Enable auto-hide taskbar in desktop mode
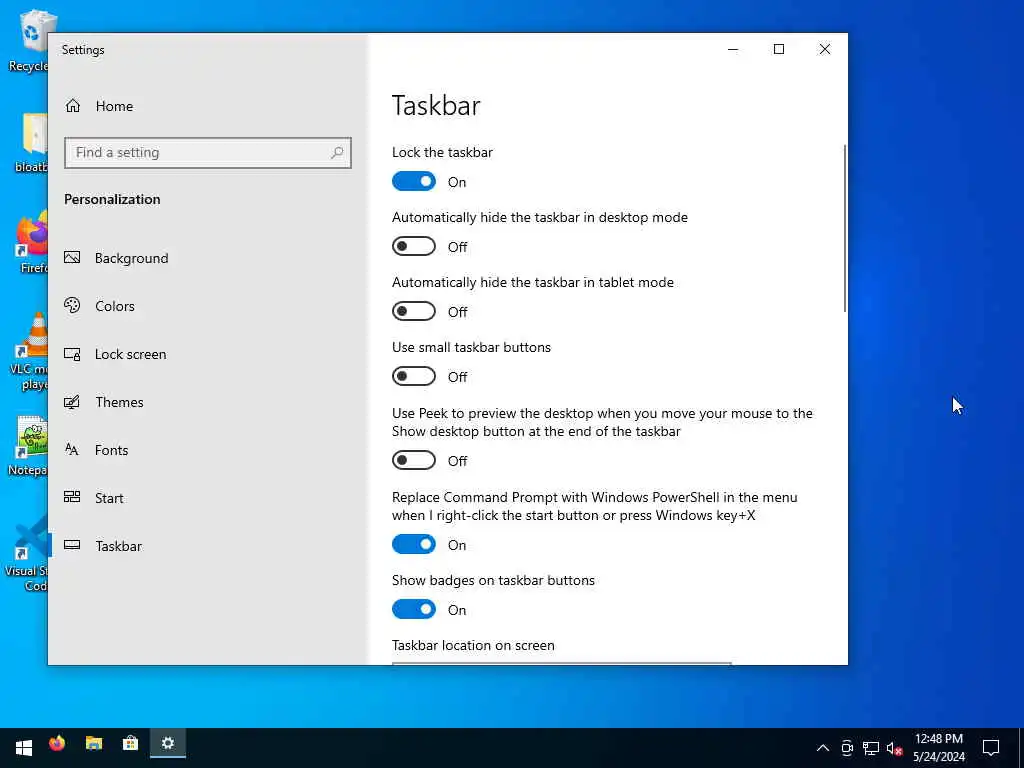This screenshot has height=768, width=1024. click(x=413, y=246)
